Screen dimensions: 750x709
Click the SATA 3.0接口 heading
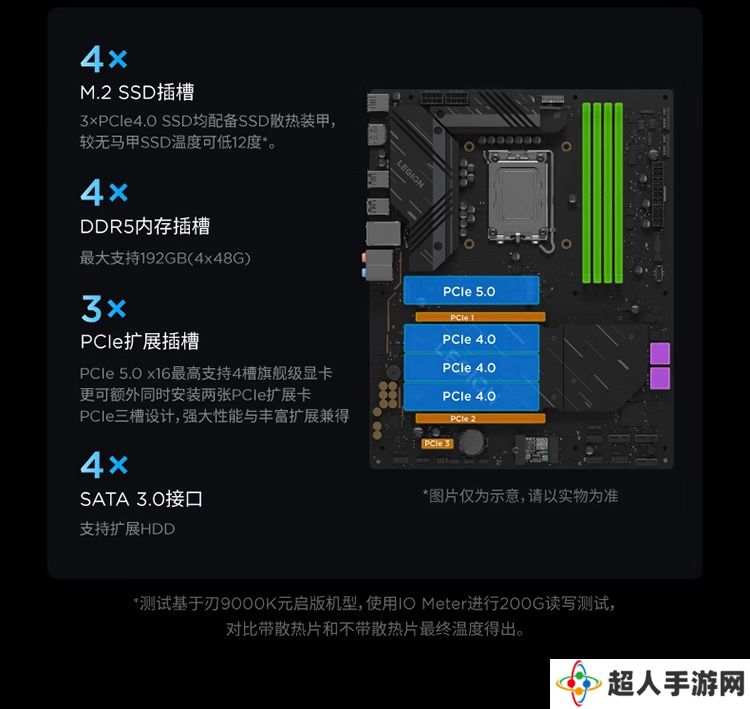click(x=141, y=499)
